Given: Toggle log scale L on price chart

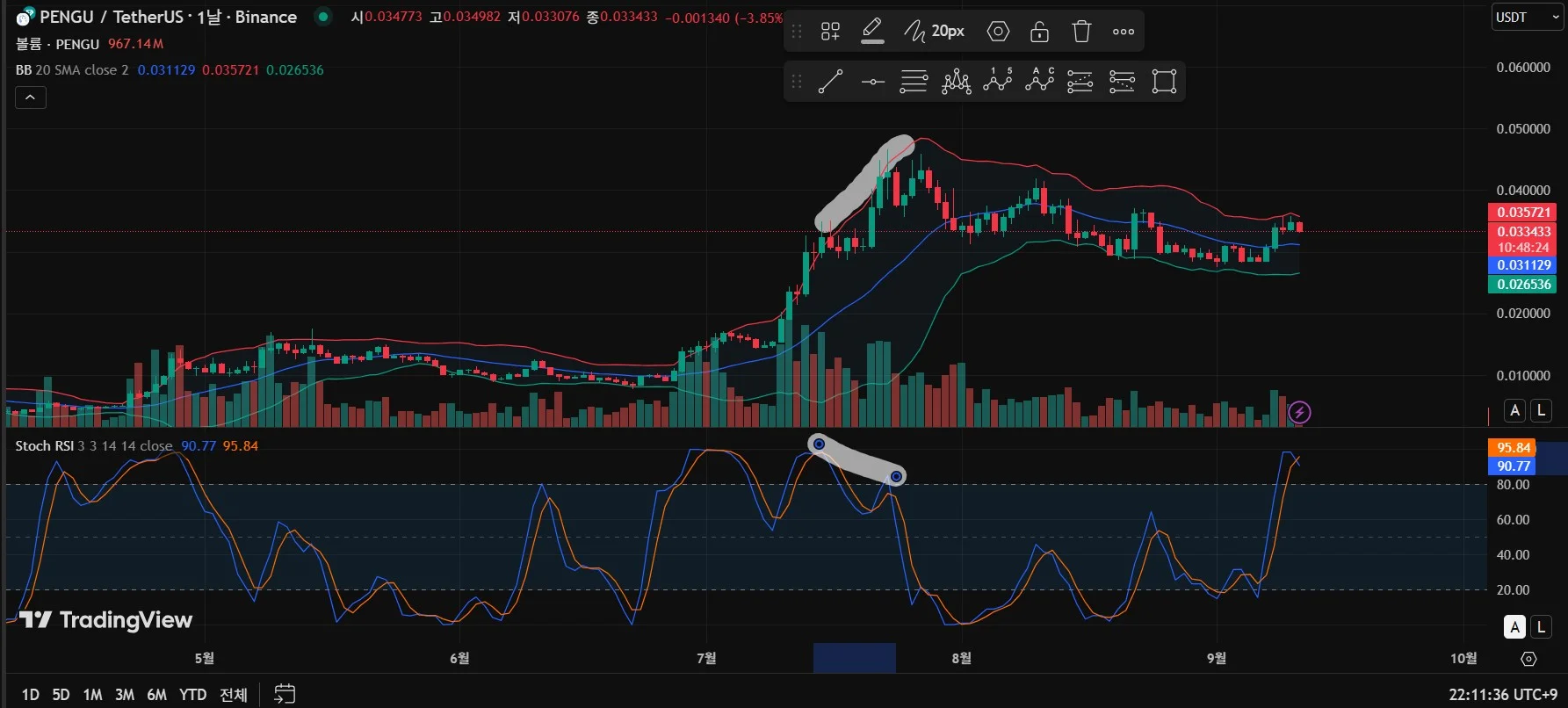Looking at the screenshot, I should pyautogui.click(x=1541, y=410).
